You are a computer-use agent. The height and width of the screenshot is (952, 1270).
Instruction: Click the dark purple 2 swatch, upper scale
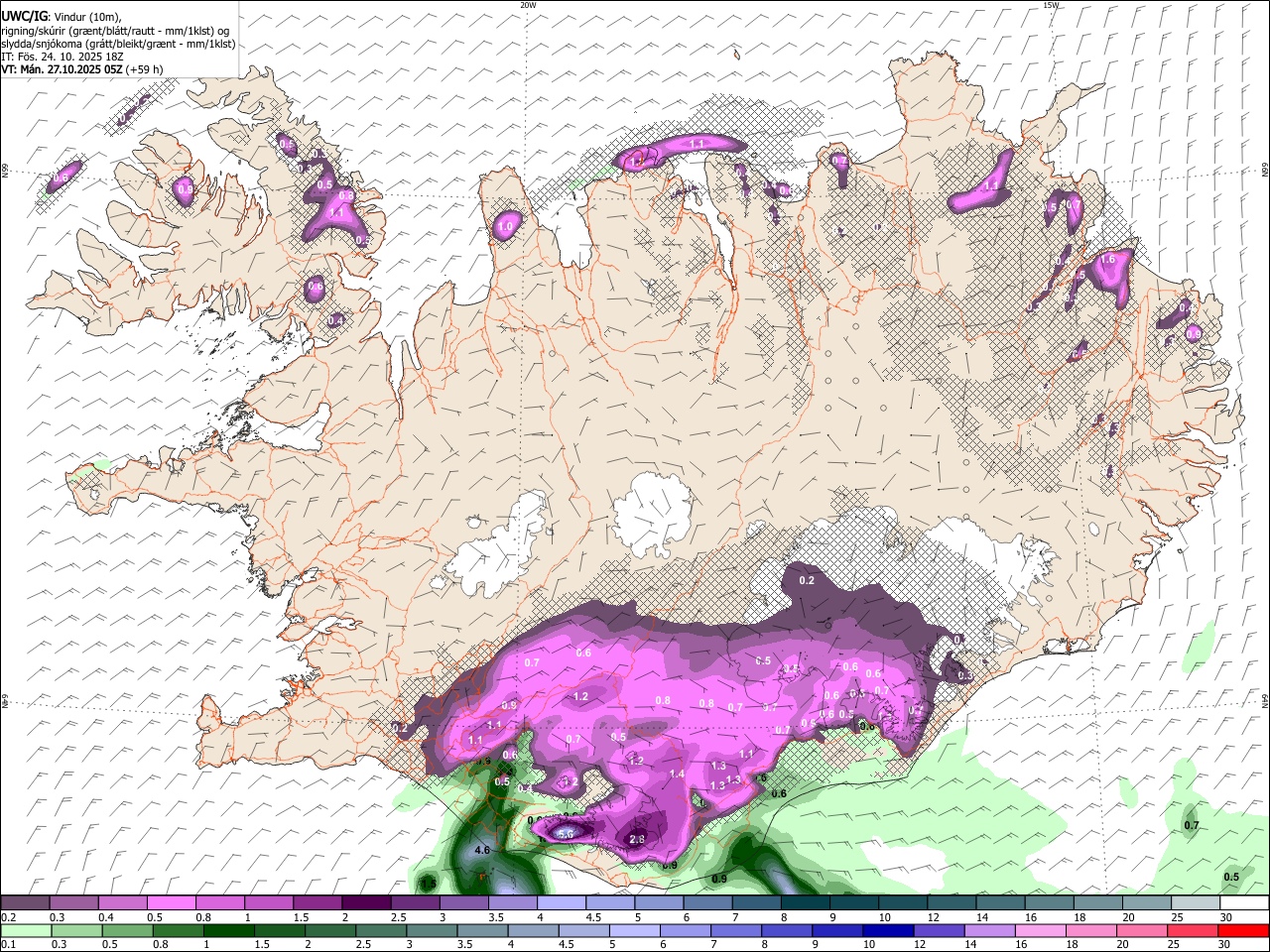click(366, 903)
